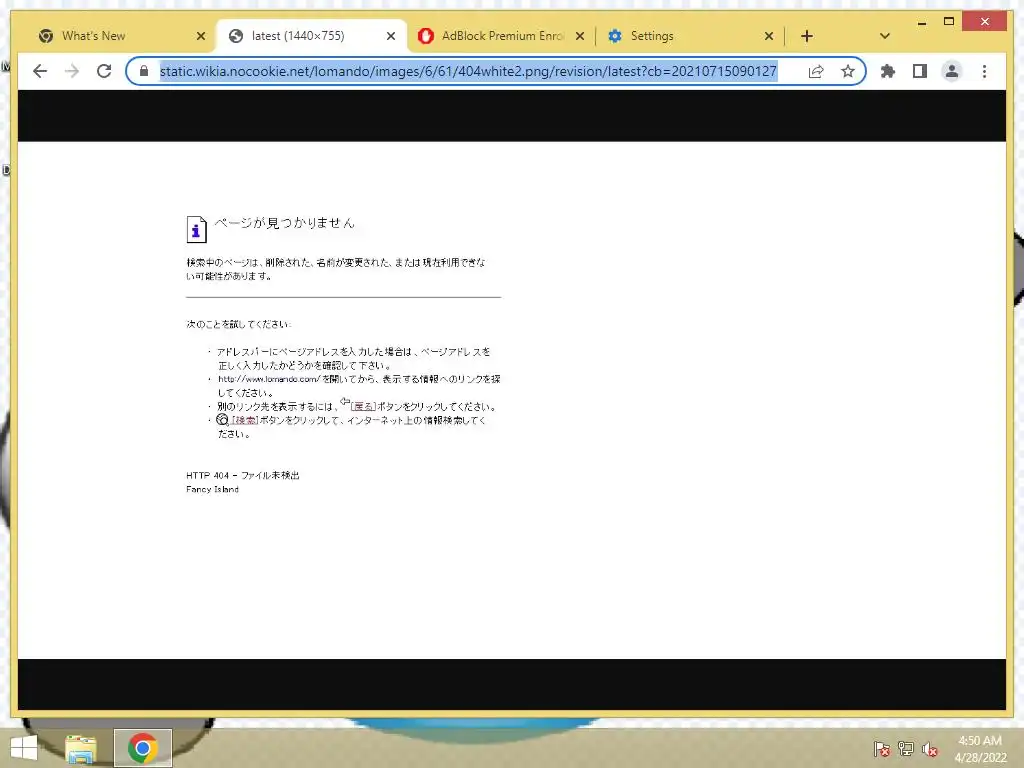The height and width of the screenshot is (768, 1024).
Task: Close the What's New tab
Action: [200, 36]
